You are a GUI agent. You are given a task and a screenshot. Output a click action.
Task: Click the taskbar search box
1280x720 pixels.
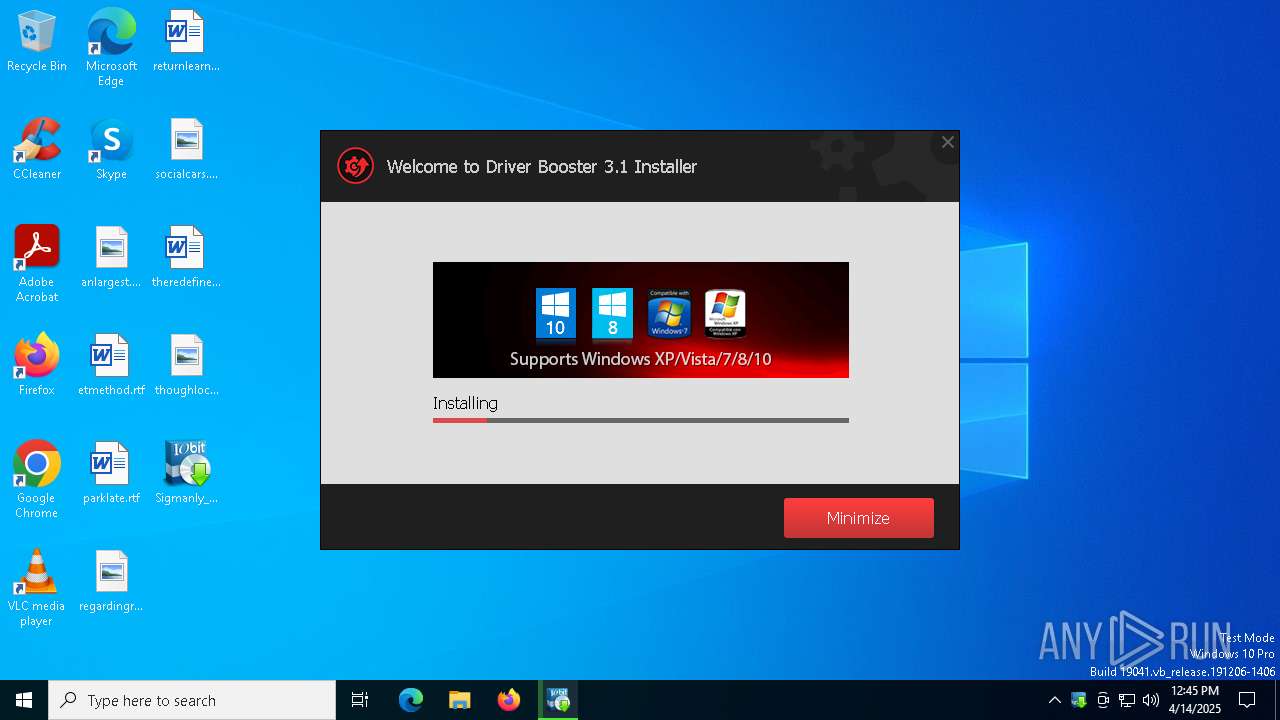[x=192, y=700]
